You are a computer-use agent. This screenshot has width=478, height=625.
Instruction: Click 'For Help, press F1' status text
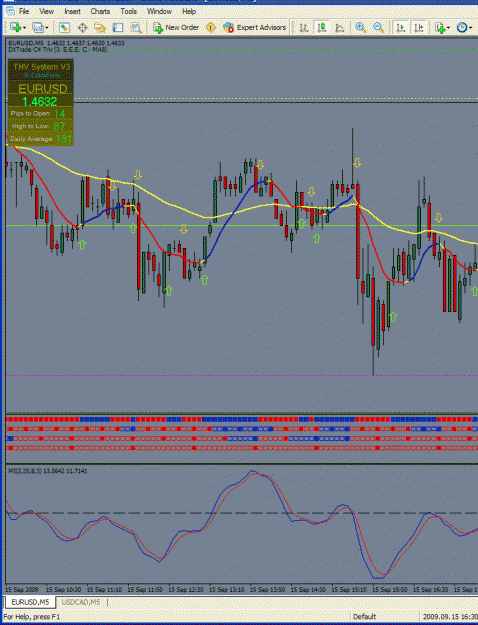(31, 617)
